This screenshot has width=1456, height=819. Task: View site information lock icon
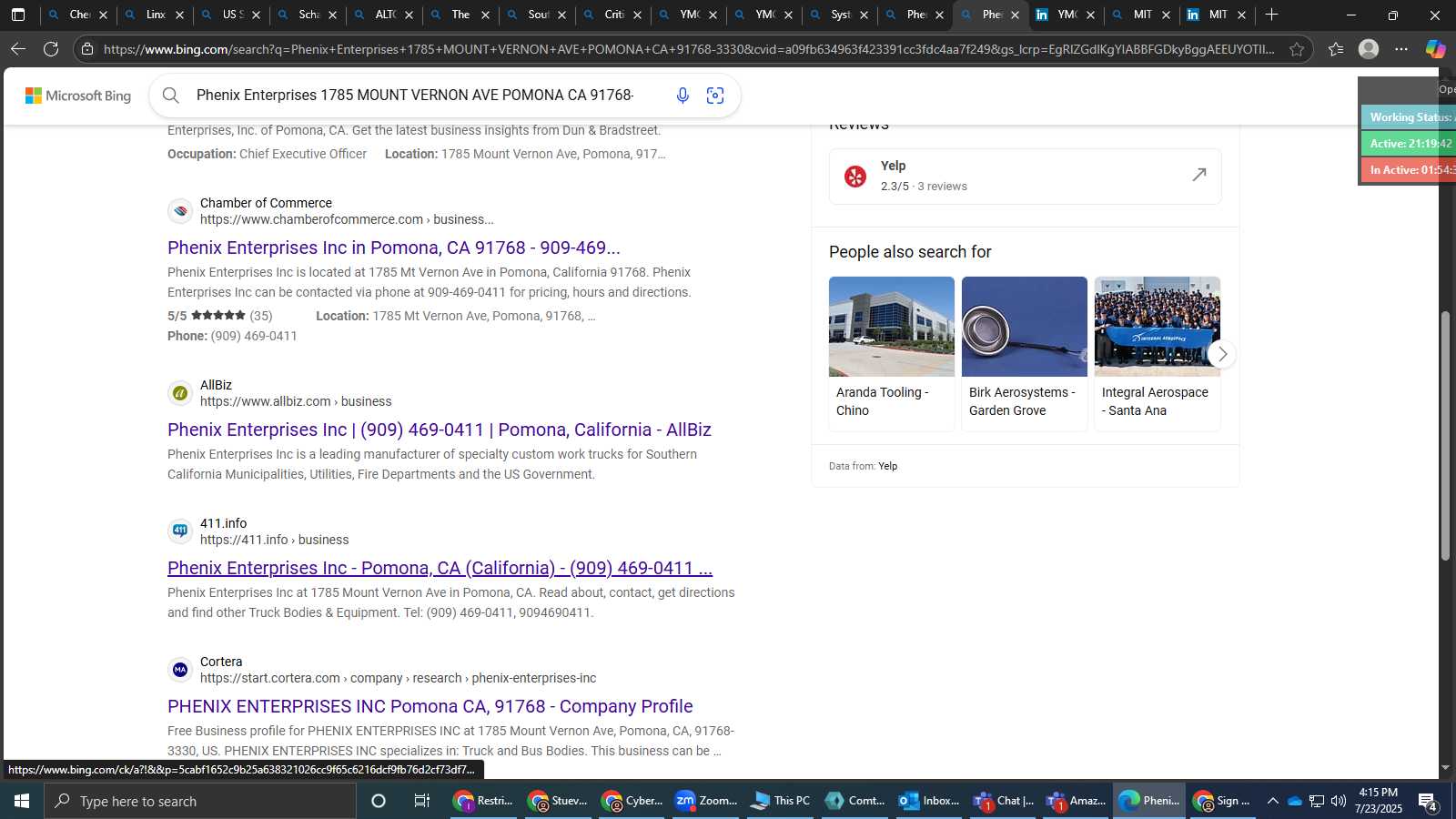87,49
